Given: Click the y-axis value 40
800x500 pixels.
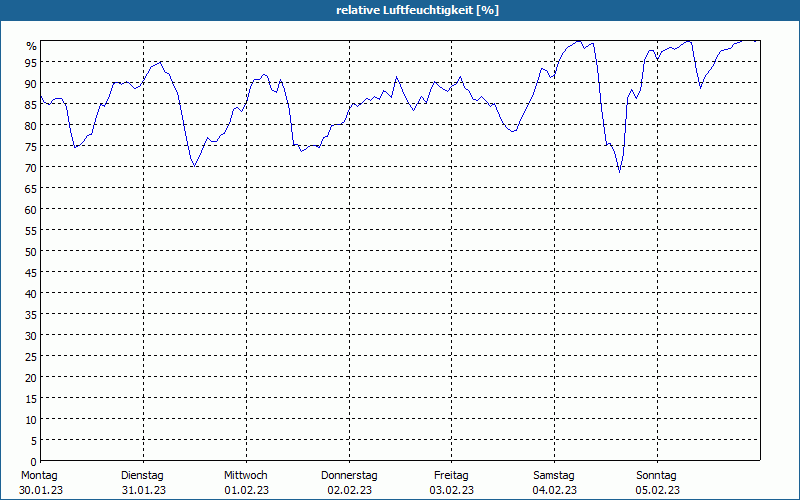Looking at the screenshot, I should pos(31,293).
